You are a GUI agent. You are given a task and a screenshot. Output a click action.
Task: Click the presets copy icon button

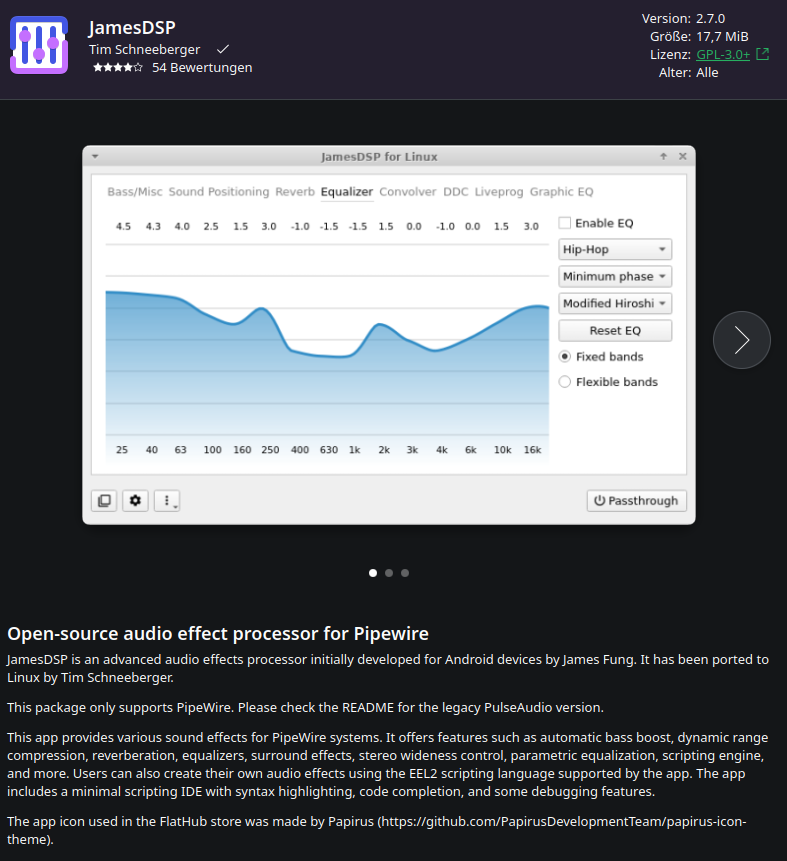click(104, 501)
